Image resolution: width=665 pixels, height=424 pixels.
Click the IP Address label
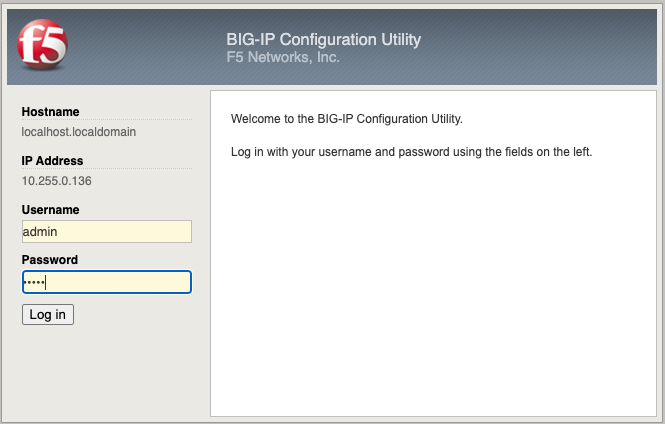pyautogui.click(x=52, y=161)
